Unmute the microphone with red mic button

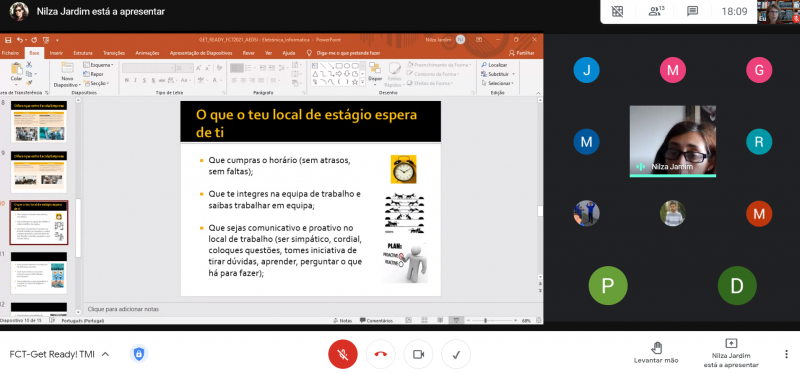[x=343, y=354]
